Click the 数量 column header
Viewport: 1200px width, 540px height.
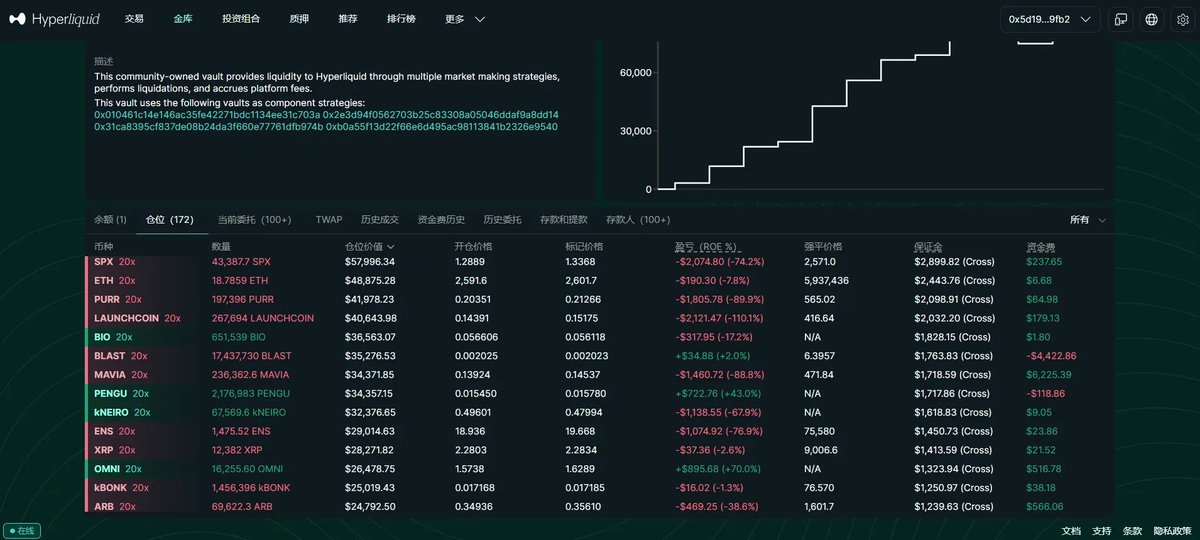click(x=222, y=246)
